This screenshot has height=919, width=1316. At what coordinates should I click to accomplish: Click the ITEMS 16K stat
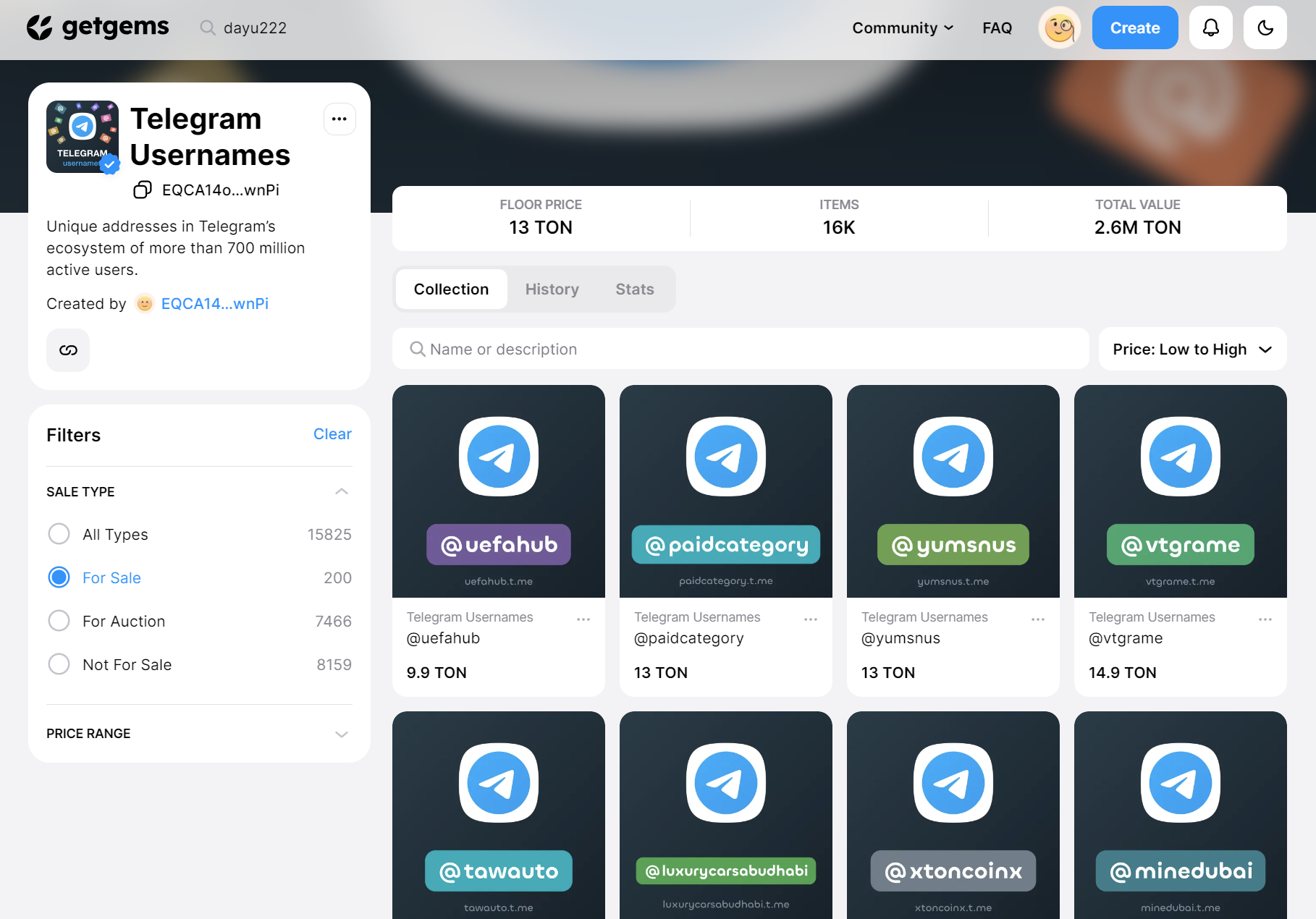click(x=839, y=218)
